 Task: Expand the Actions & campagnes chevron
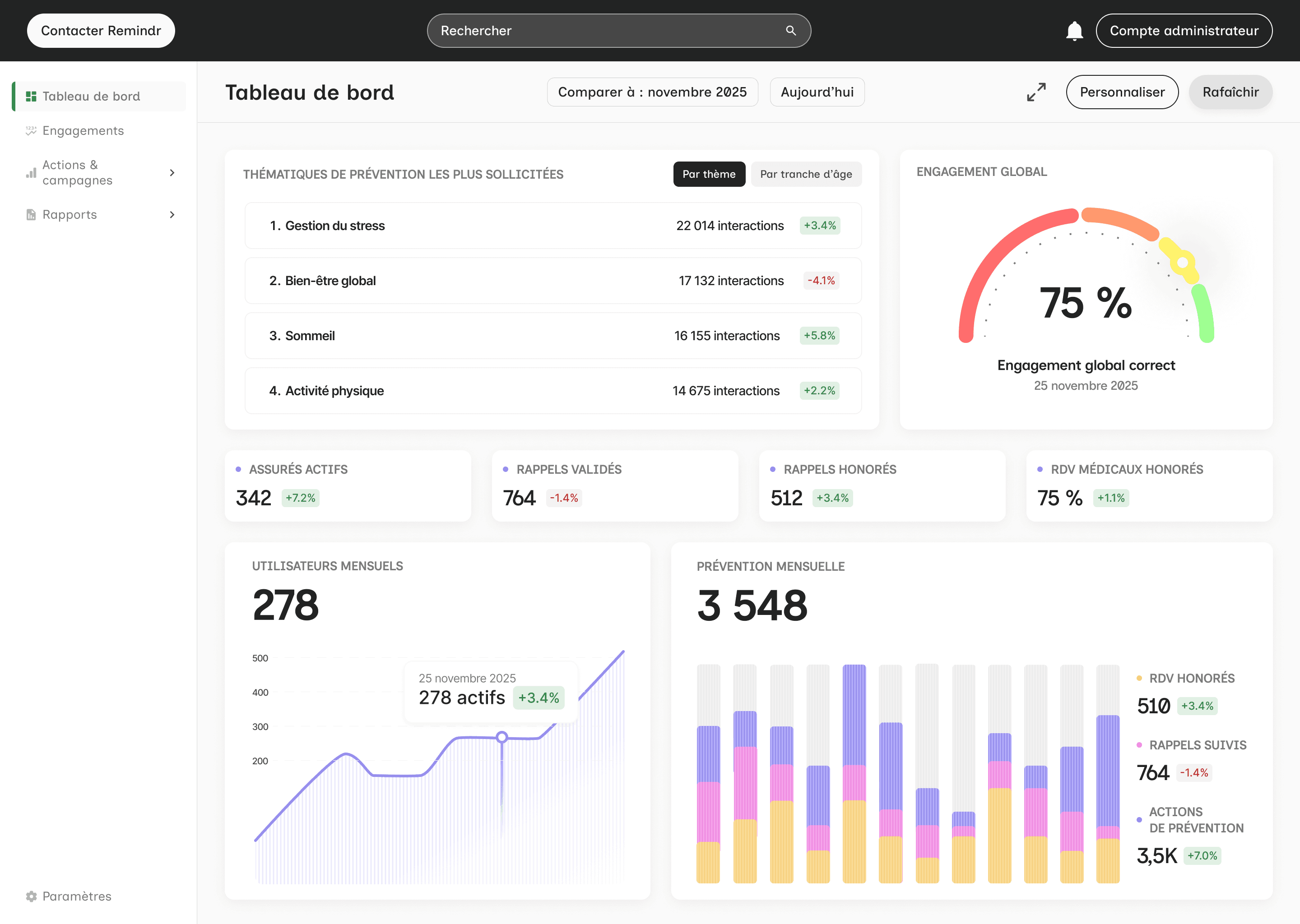click(172, 173)
